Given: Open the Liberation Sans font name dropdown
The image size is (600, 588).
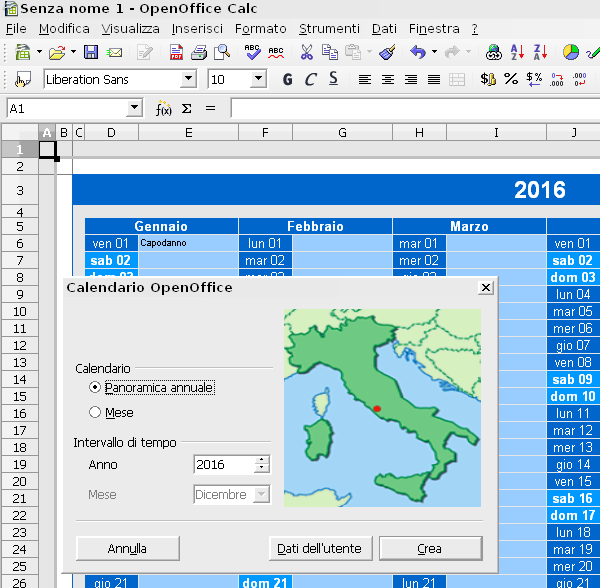Looking at the screenshot, I should 188,79.
